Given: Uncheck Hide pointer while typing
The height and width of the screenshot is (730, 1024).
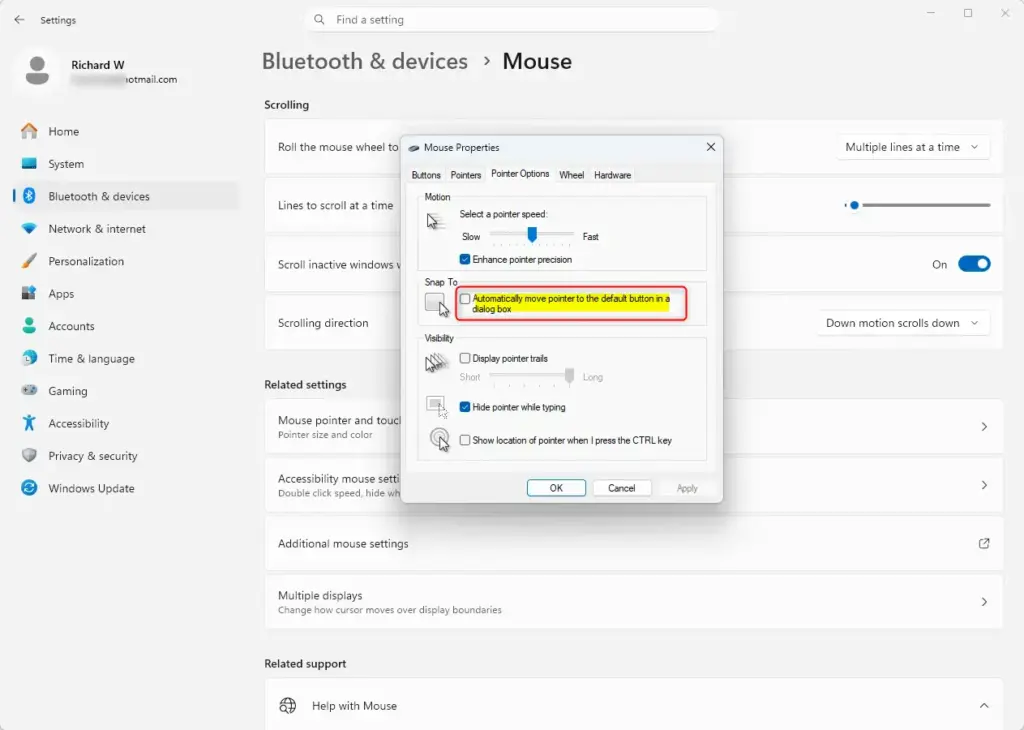Looking at the screenshot, I should (x=465, y=407).
